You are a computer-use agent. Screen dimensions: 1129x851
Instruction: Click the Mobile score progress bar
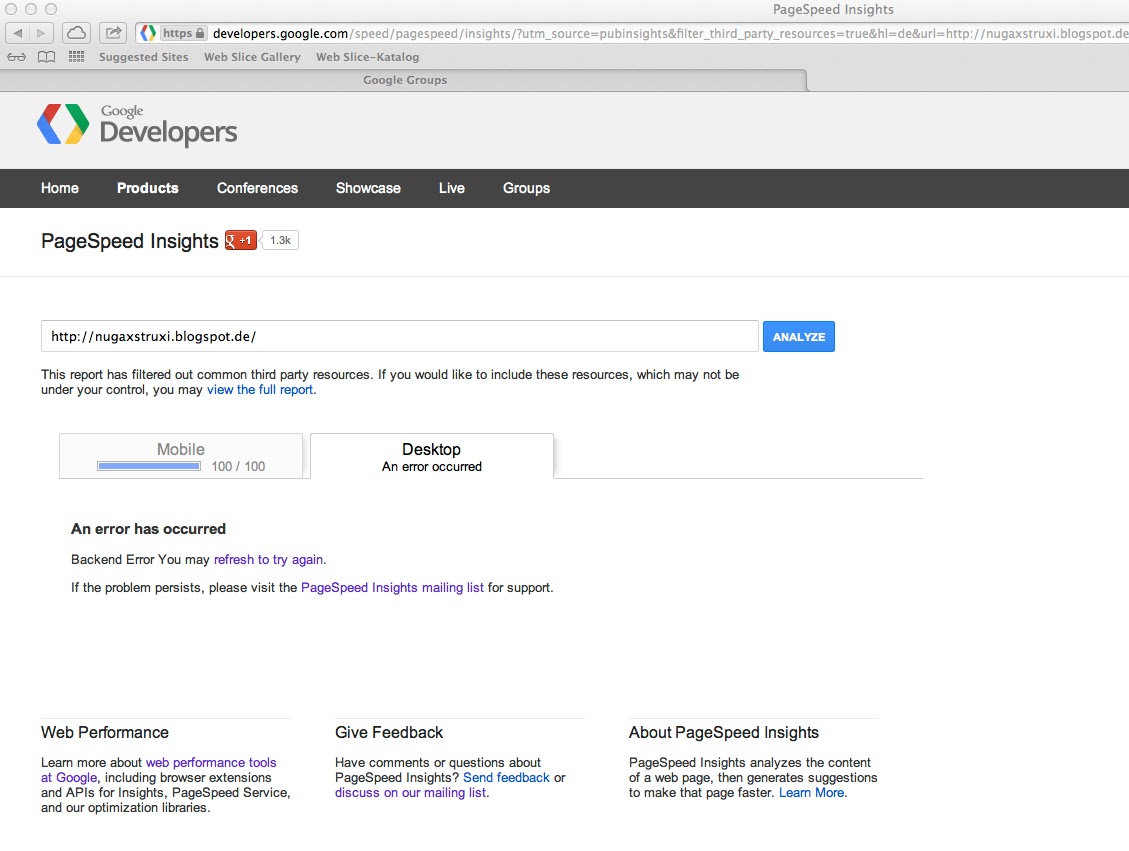click(x=149, y=466)
